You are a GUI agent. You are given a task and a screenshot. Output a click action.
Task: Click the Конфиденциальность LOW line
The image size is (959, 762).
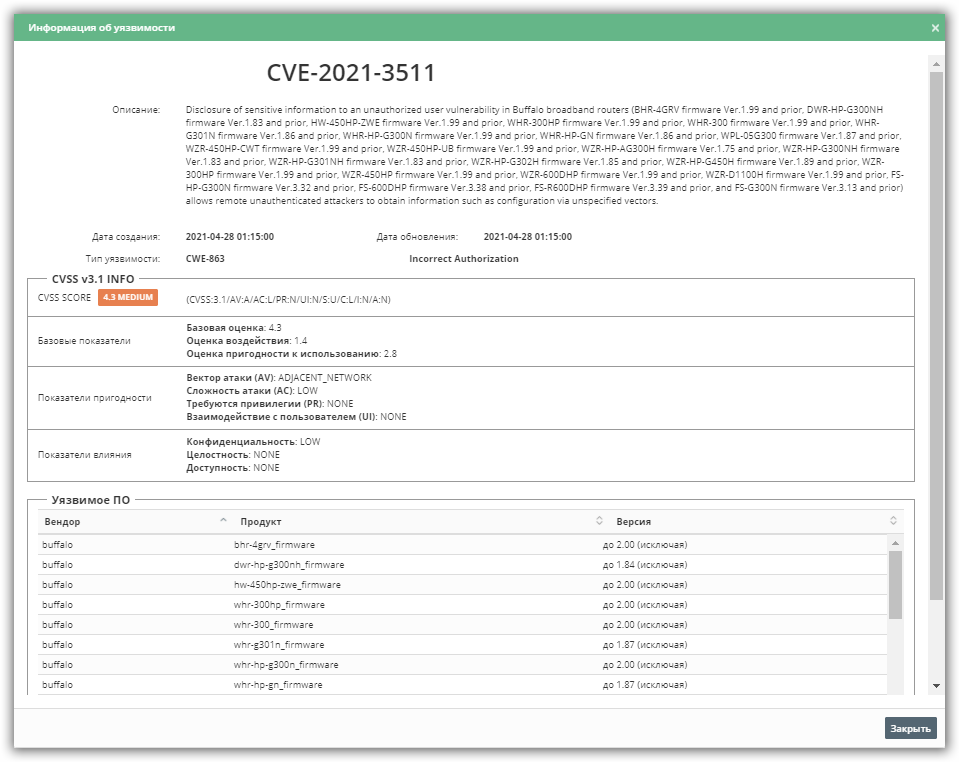[x=253, y=442]
